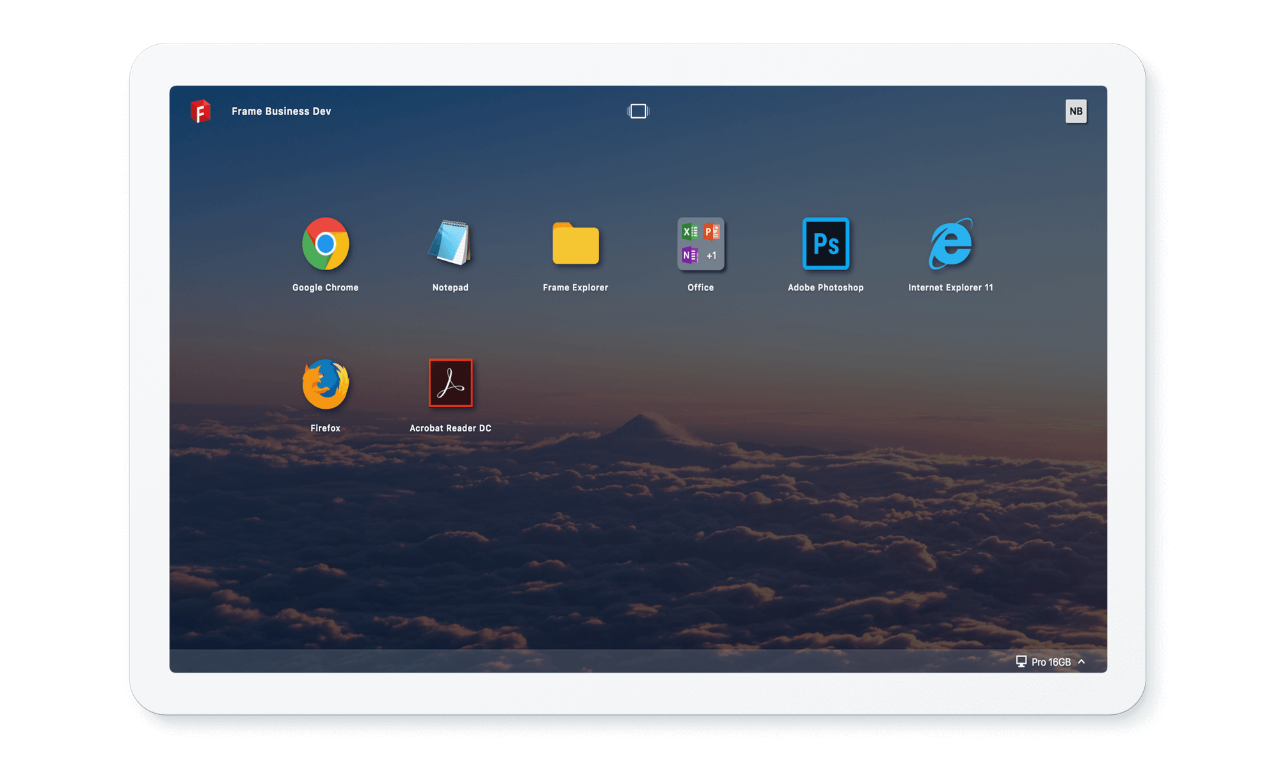Viewport: 1280px width, 768px height.
Task: Click the Frame logo in the top bar
Action: (200, 111)
